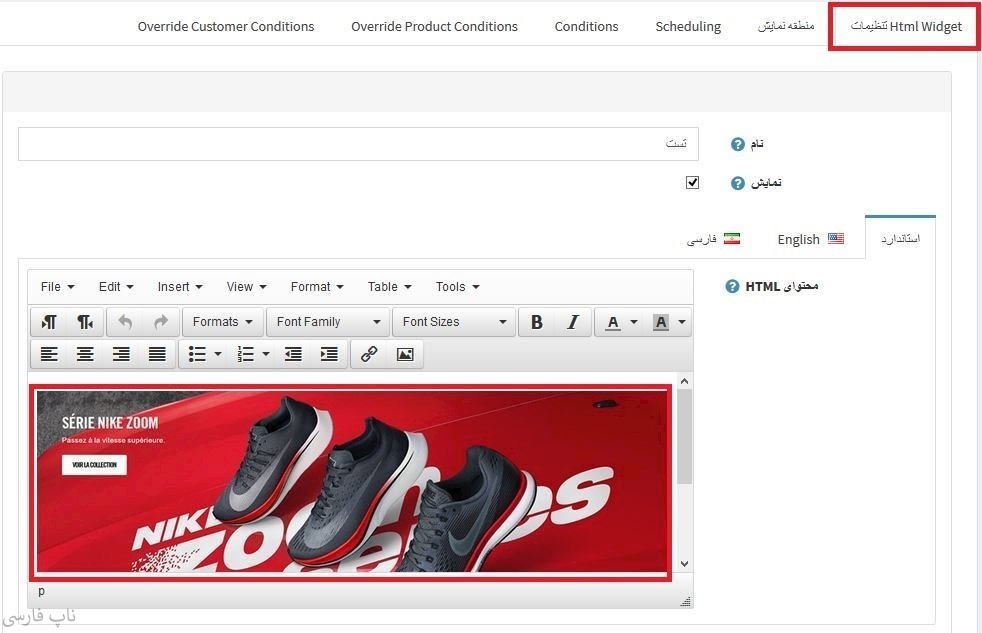Open the Font Family dropdown
982x633 pixels.
(x=328, y=322)
